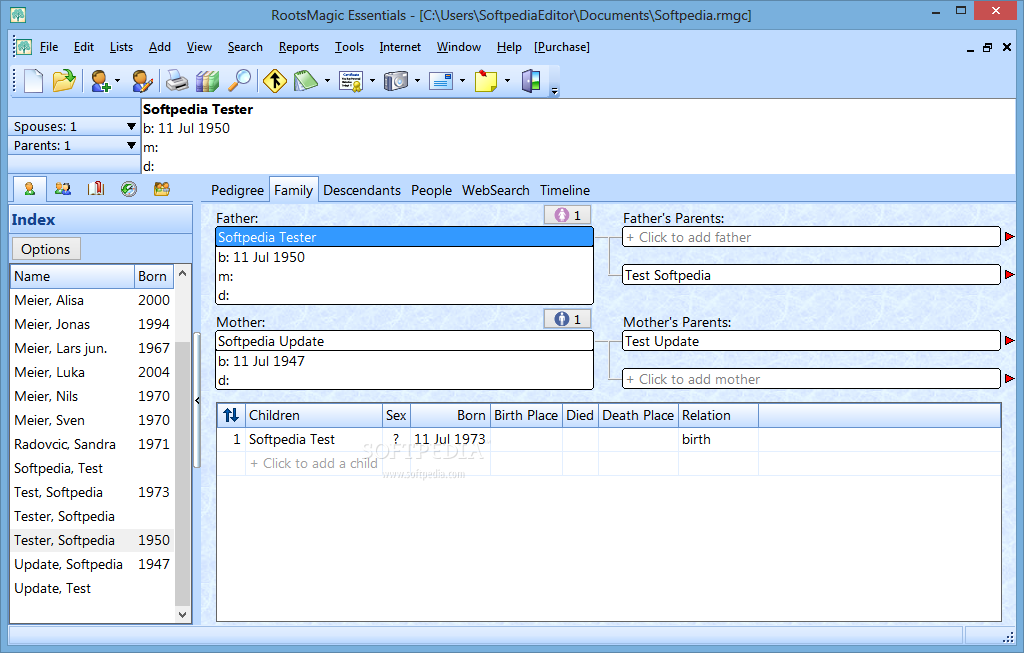Screen dimensions: 1024x653
Task: Sort index by Born column header
Action: click(x=153, y=276)
